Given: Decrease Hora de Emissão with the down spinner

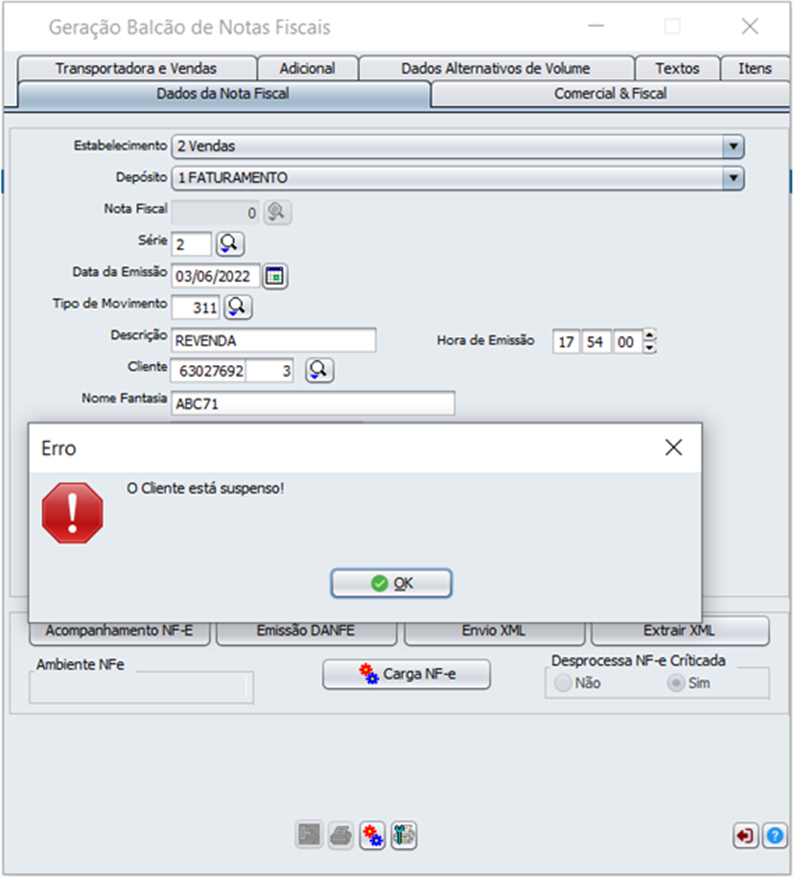Looking at the screenshot, I should [x=649, y=348].
